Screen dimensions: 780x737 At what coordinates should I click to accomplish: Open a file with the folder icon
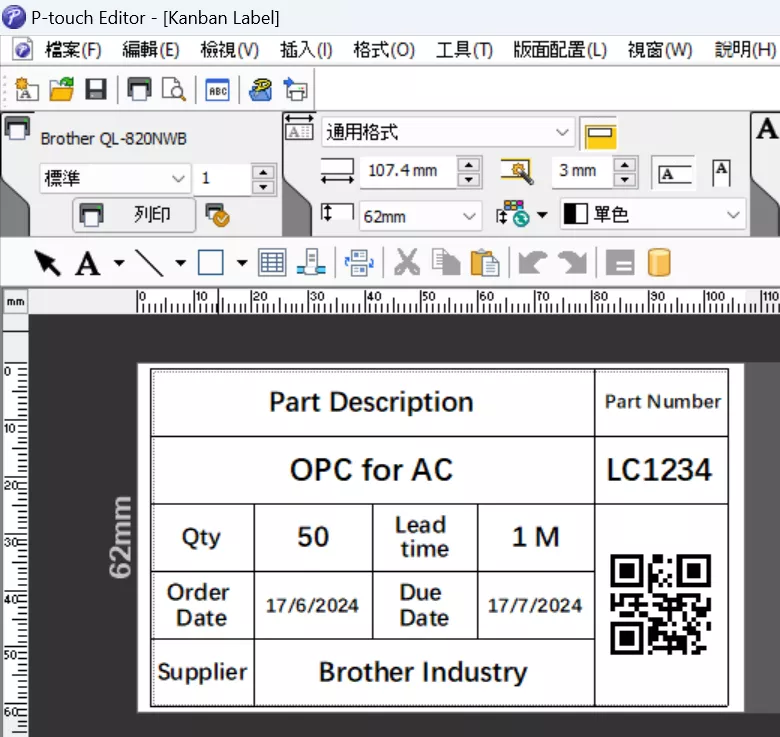(62, 91)
